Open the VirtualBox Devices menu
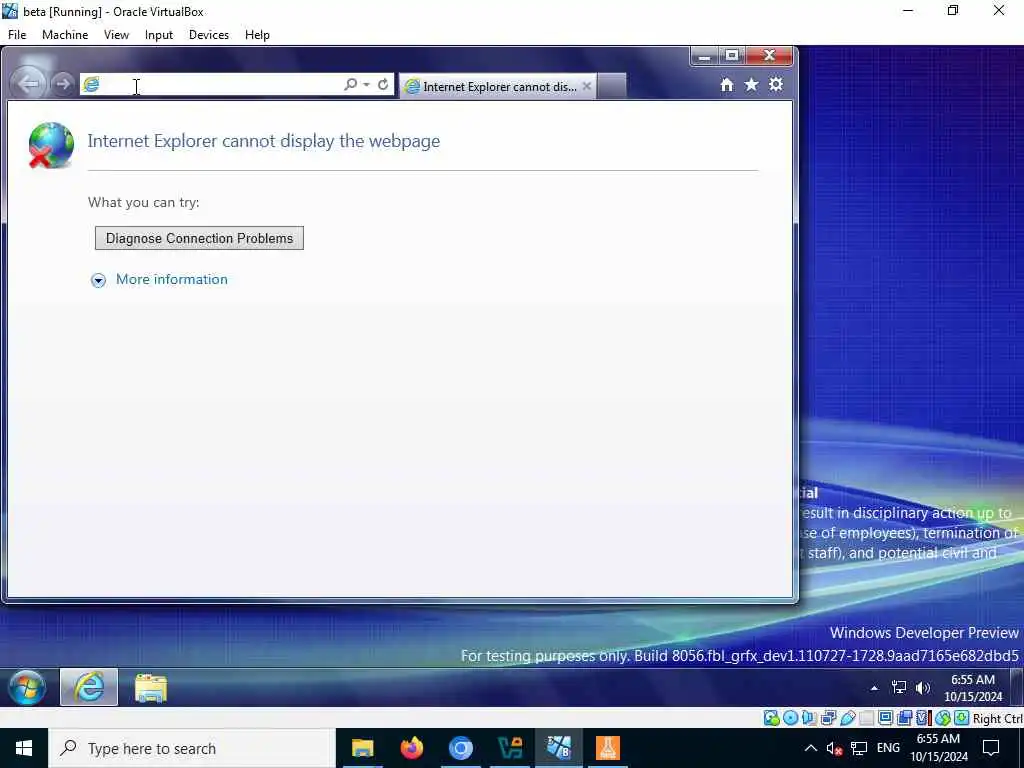 (209, 35)
